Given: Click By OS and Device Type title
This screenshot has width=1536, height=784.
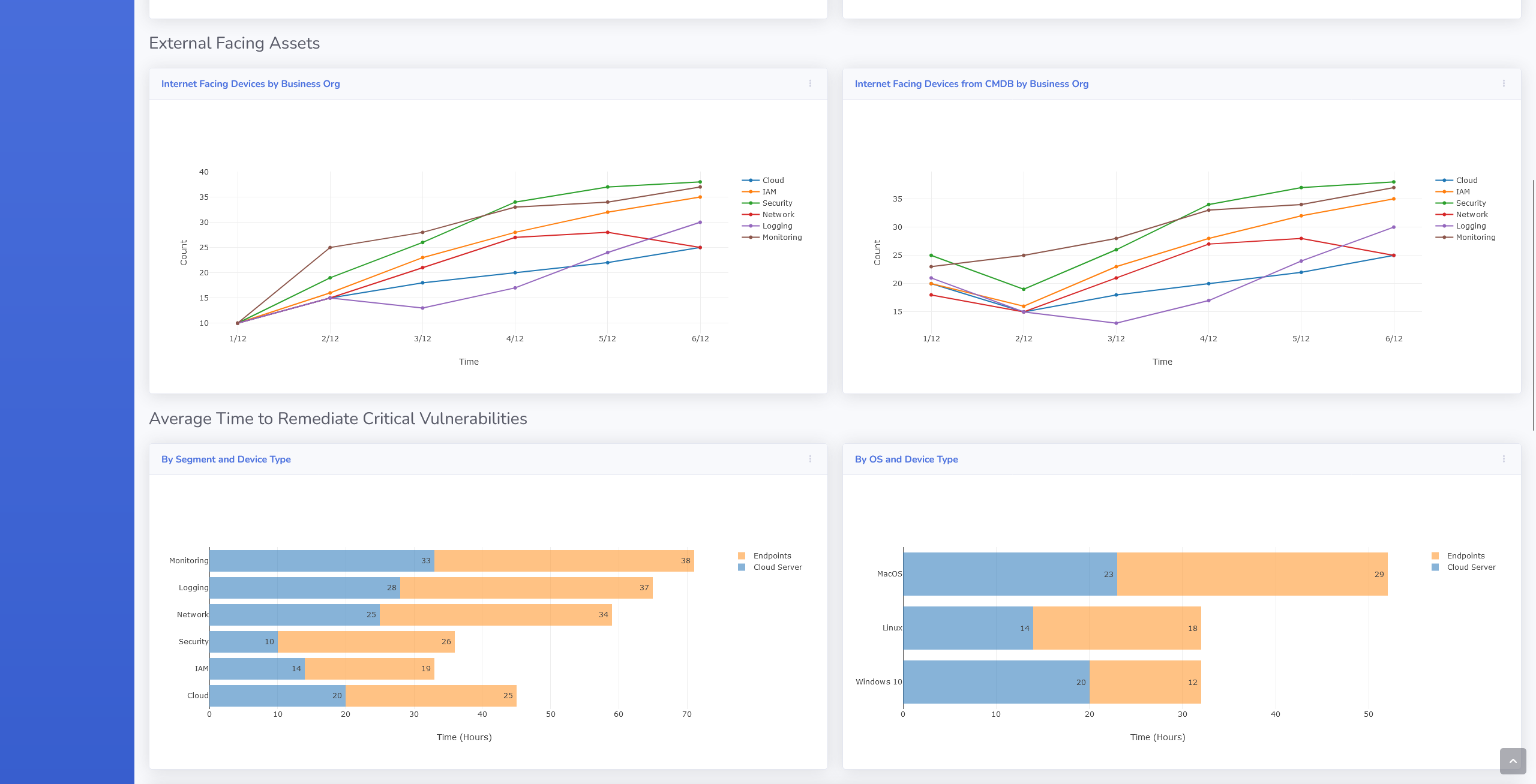Looking at the screenshot, I should tap(906, 459).
